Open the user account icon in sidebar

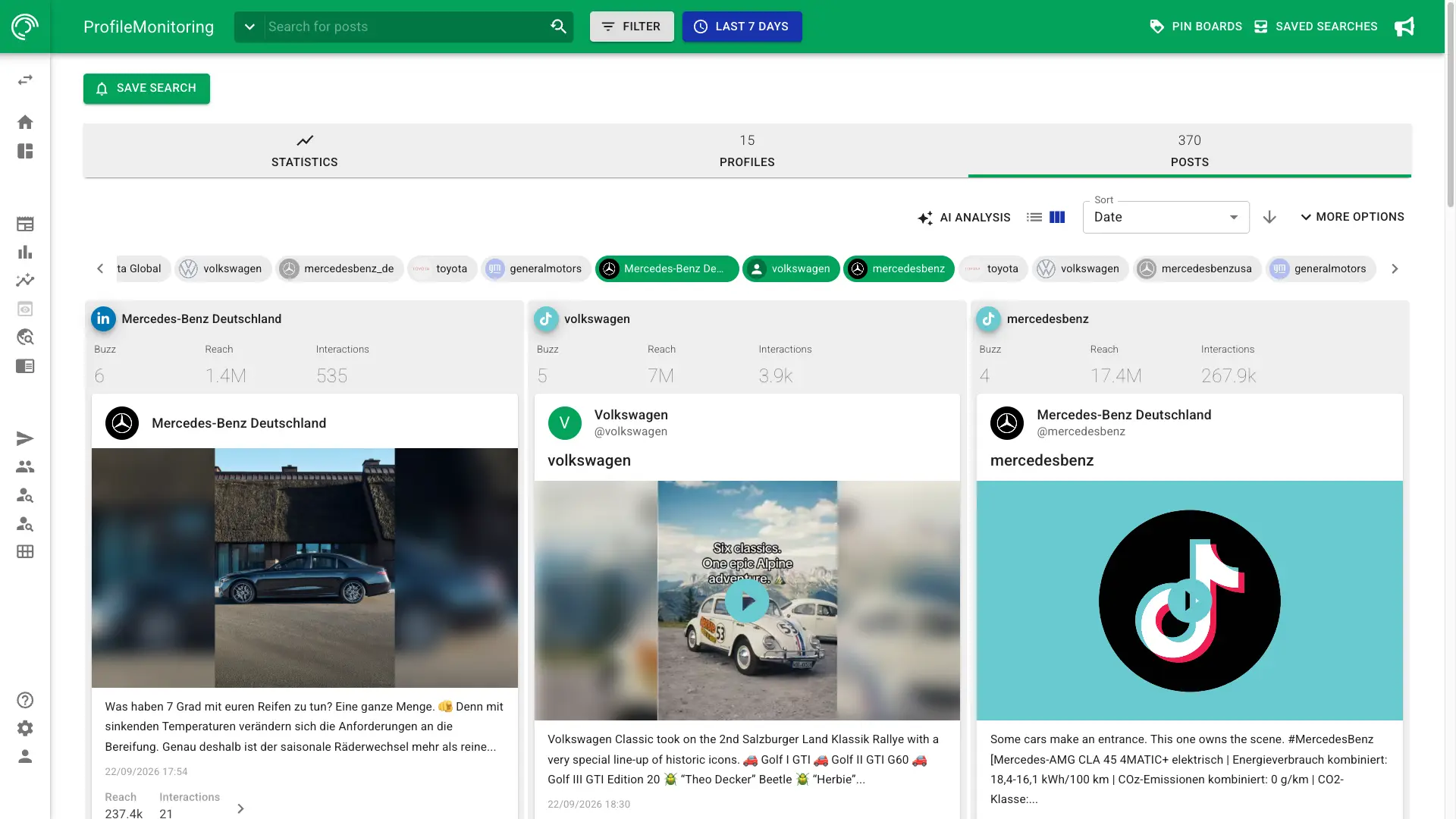pos(25,756)
